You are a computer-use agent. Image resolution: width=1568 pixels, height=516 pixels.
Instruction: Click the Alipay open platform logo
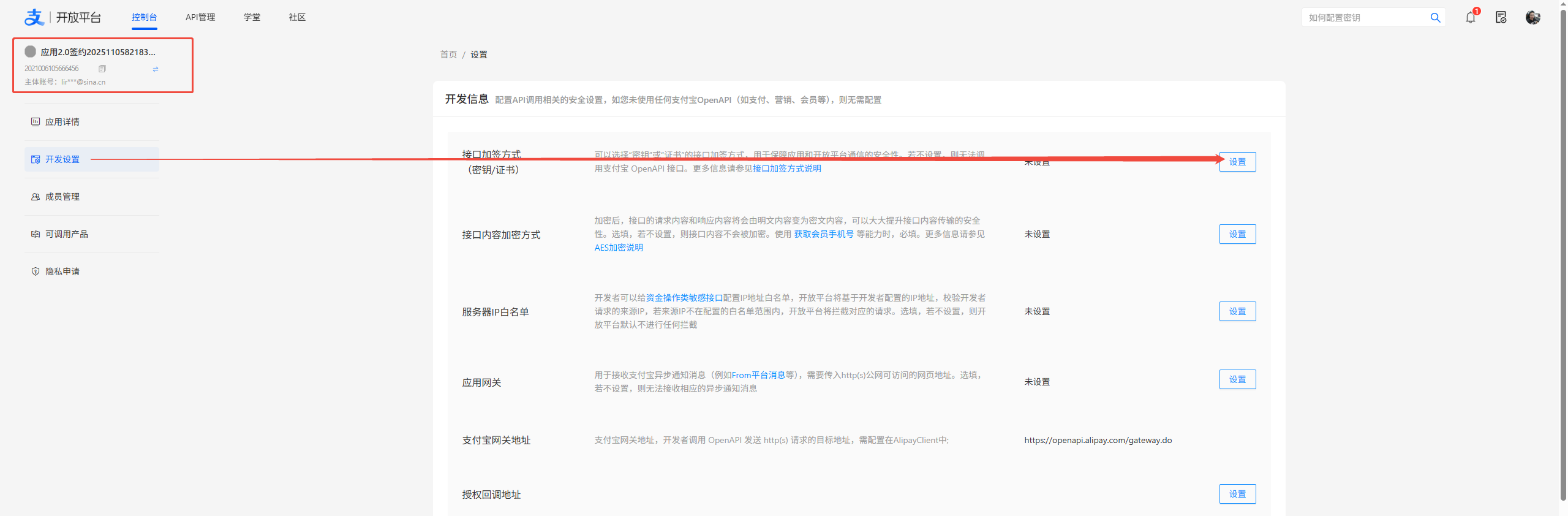click(34, 17)
